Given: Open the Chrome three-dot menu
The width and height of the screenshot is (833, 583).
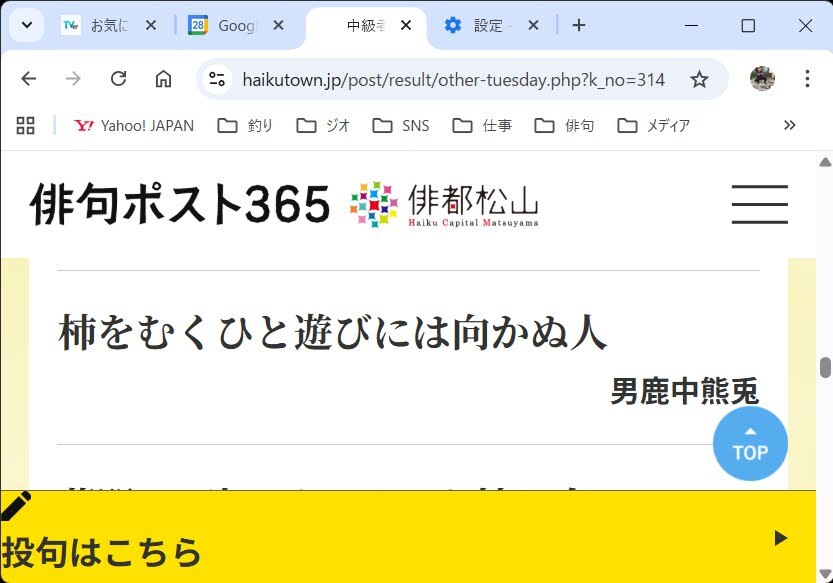Looking at the screenshot, I should click(807, 79).
